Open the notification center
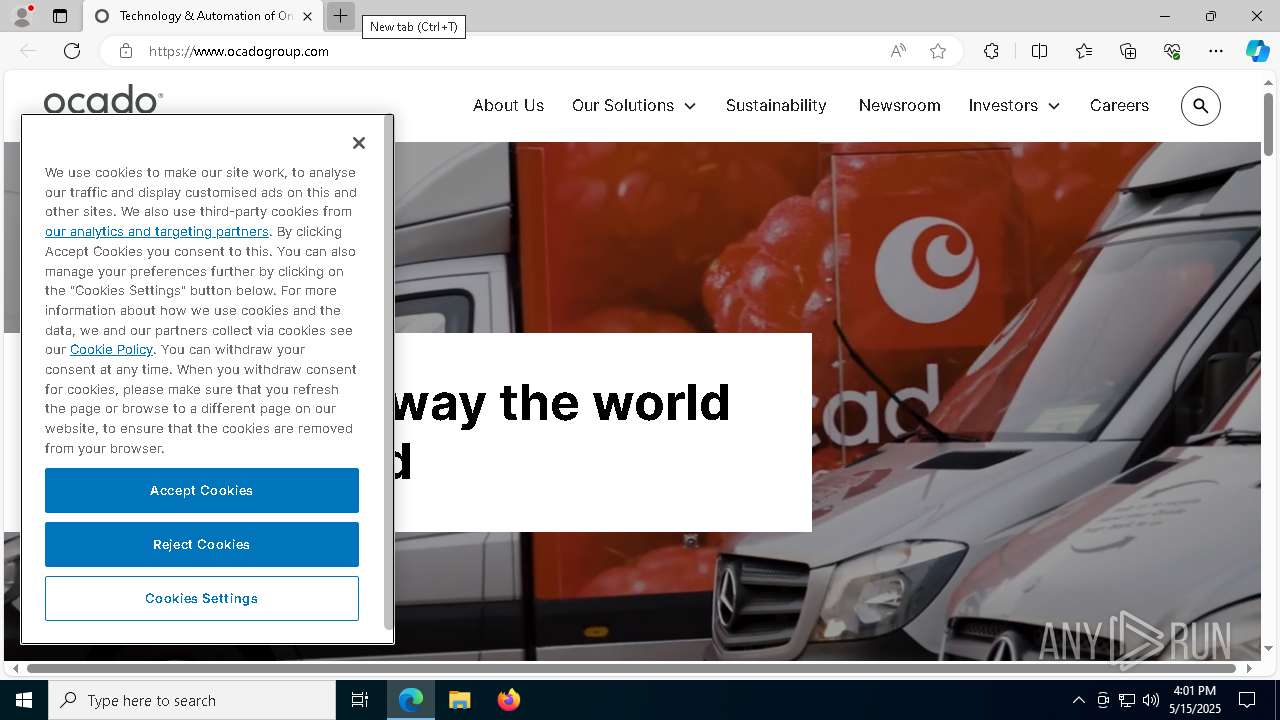1280x720 pixels. click(x=1247, y=700)
